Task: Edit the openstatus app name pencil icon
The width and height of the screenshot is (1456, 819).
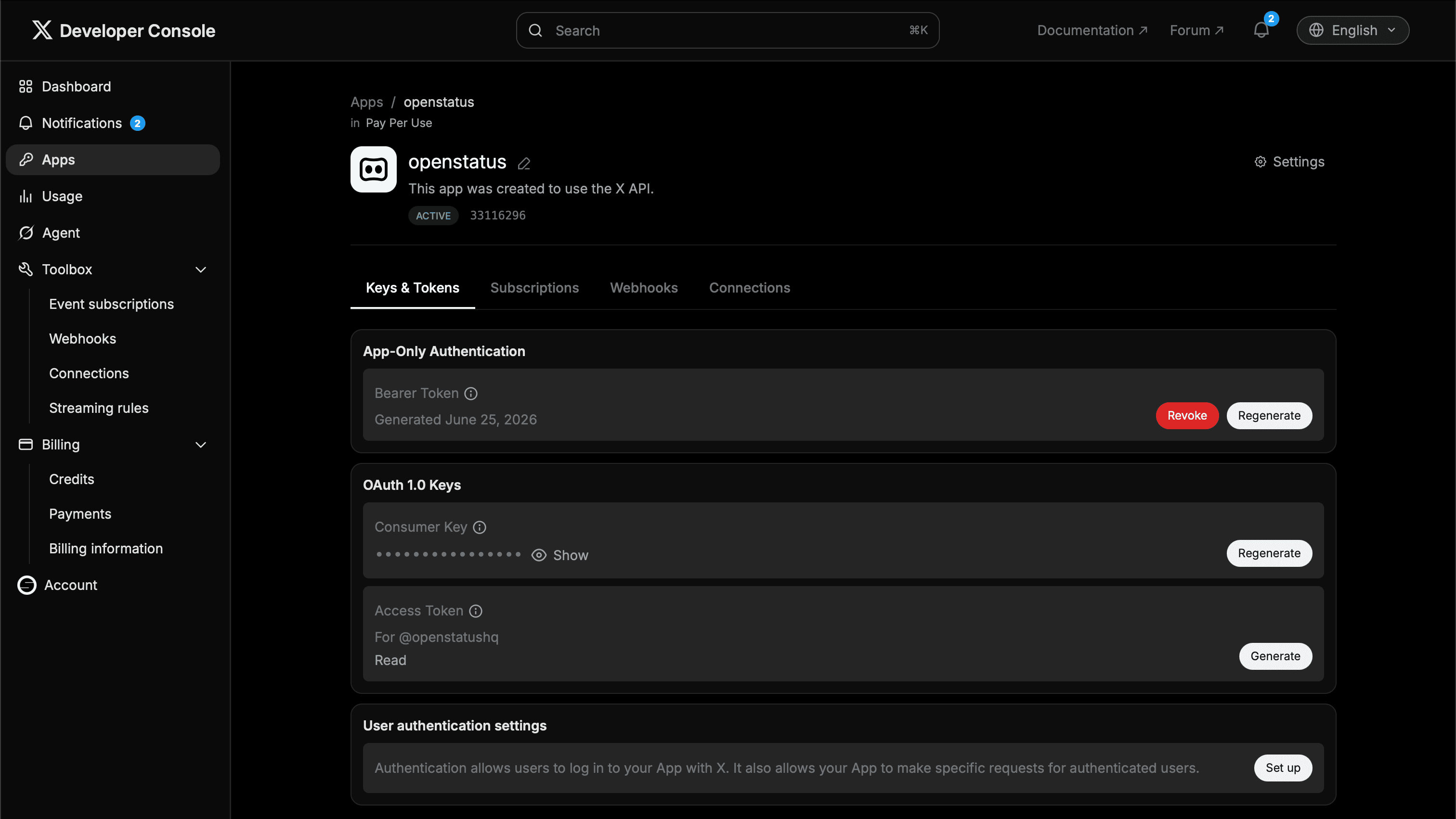Action: (x=524, y=163)
